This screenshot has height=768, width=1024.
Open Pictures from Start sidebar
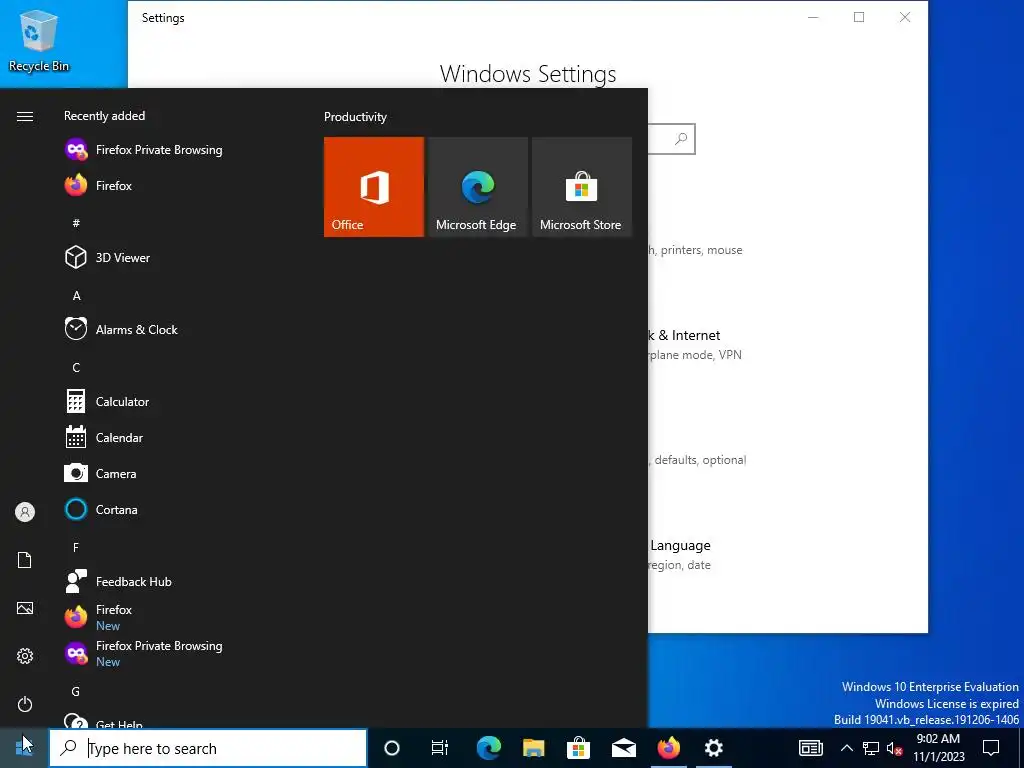(x=25, y=608)
